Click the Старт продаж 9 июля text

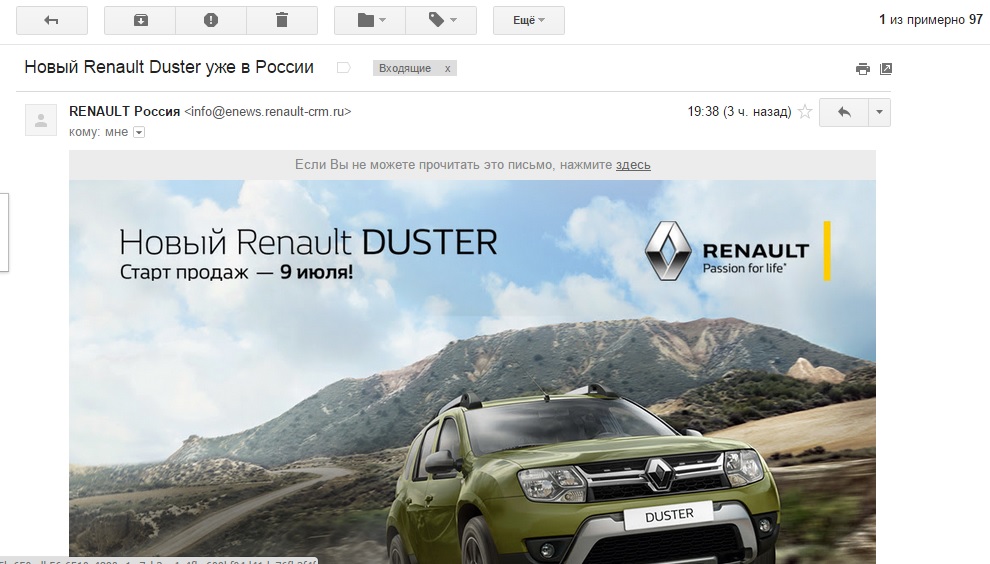point(236,272)
